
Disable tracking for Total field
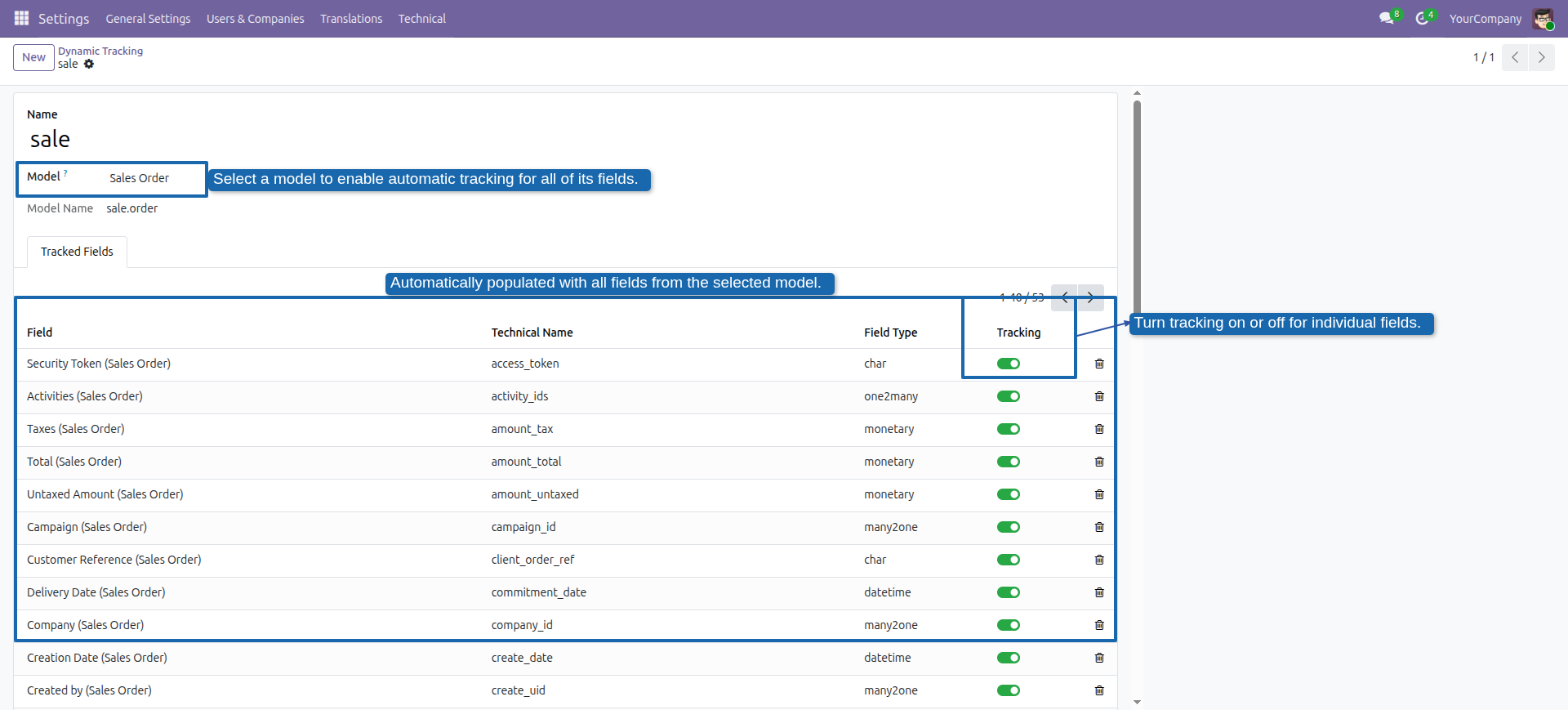tap(1009, 462)
